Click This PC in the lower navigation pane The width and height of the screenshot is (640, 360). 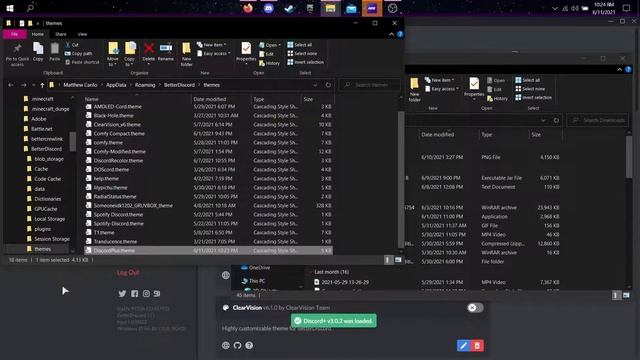click(x=253, y=281)
